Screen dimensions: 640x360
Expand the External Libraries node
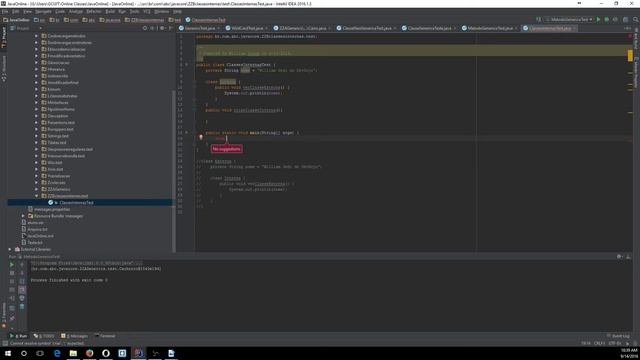tap(10, 249)
